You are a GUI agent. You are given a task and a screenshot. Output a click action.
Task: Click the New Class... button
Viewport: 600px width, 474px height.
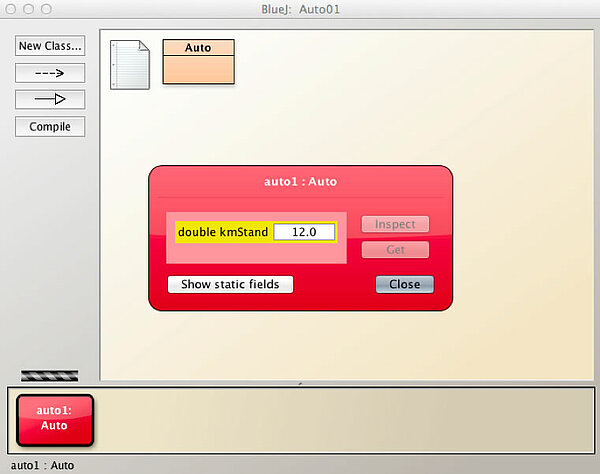point(50,46)
